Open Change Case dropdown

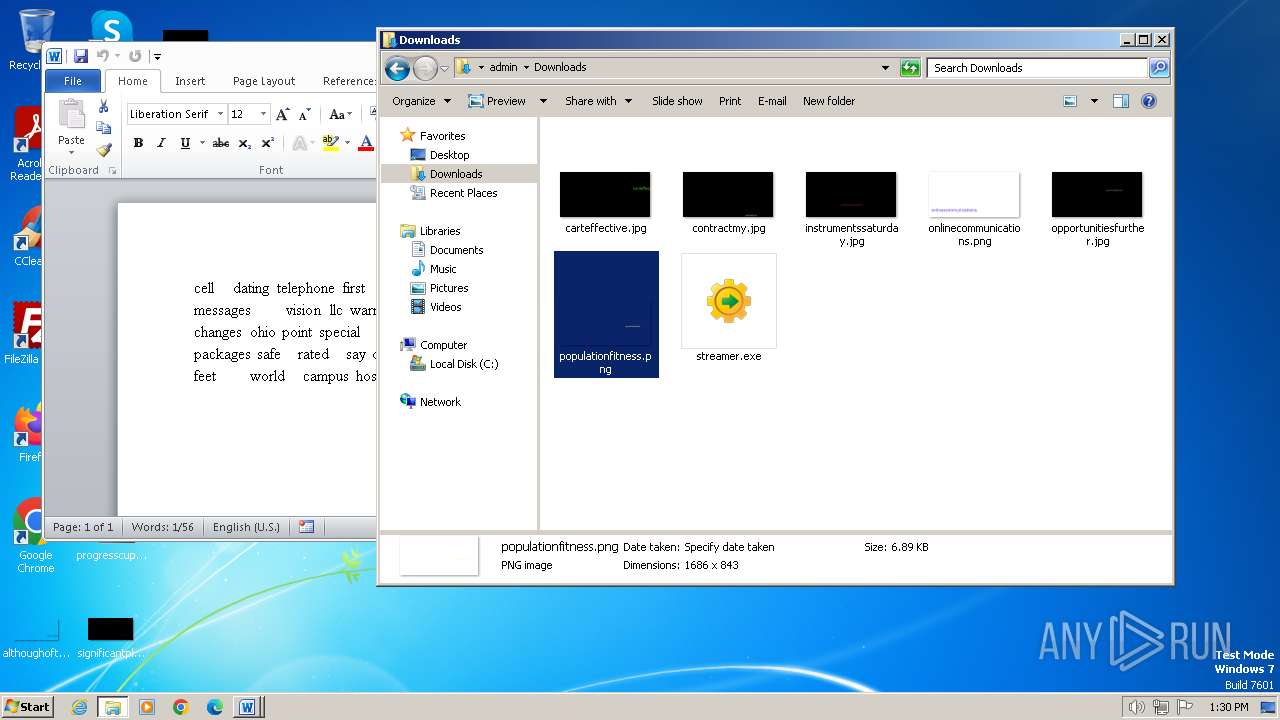click(x=340, y=114)
